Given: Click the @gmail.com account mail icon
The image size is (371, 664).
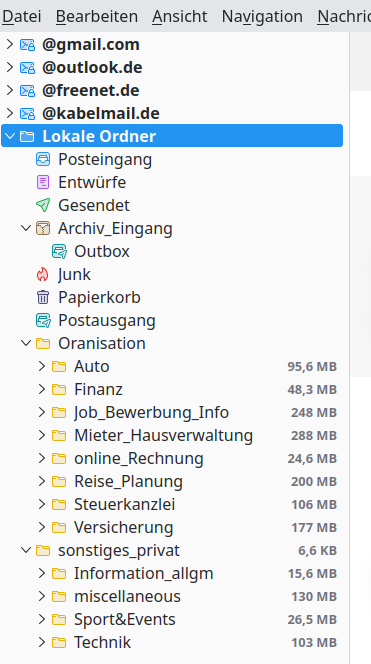Looking at the screenshot, I should [27, 44].
